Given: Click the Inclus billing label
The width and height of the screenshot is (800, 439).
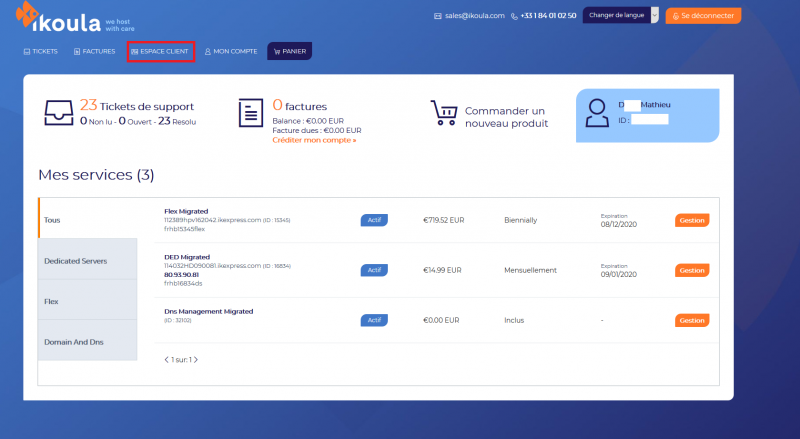Looking at the screenshot, I should pos(514,320).
